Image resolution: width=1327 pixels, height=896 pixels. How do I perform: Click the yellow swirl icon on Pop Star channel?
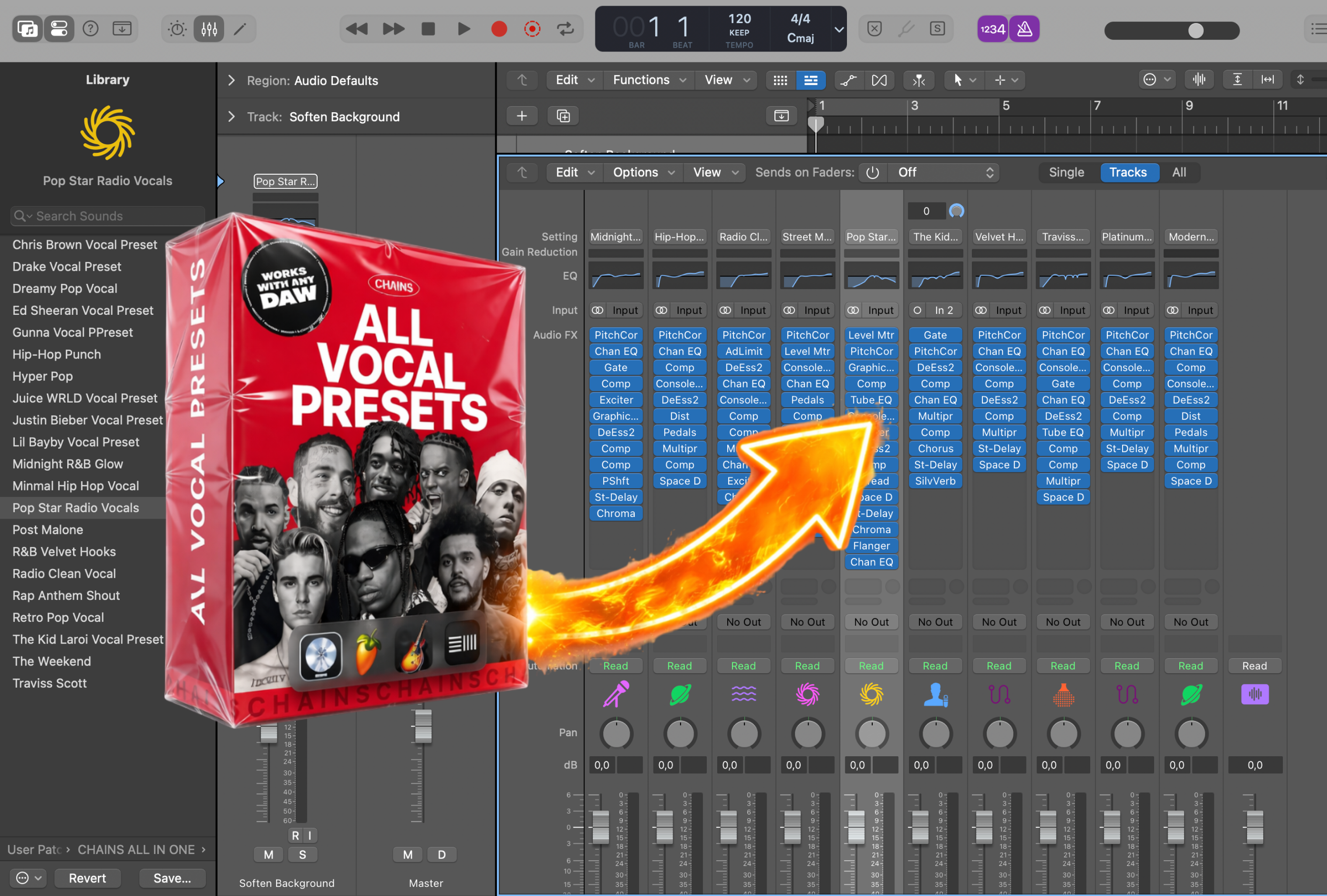click(x=871, y=694)
